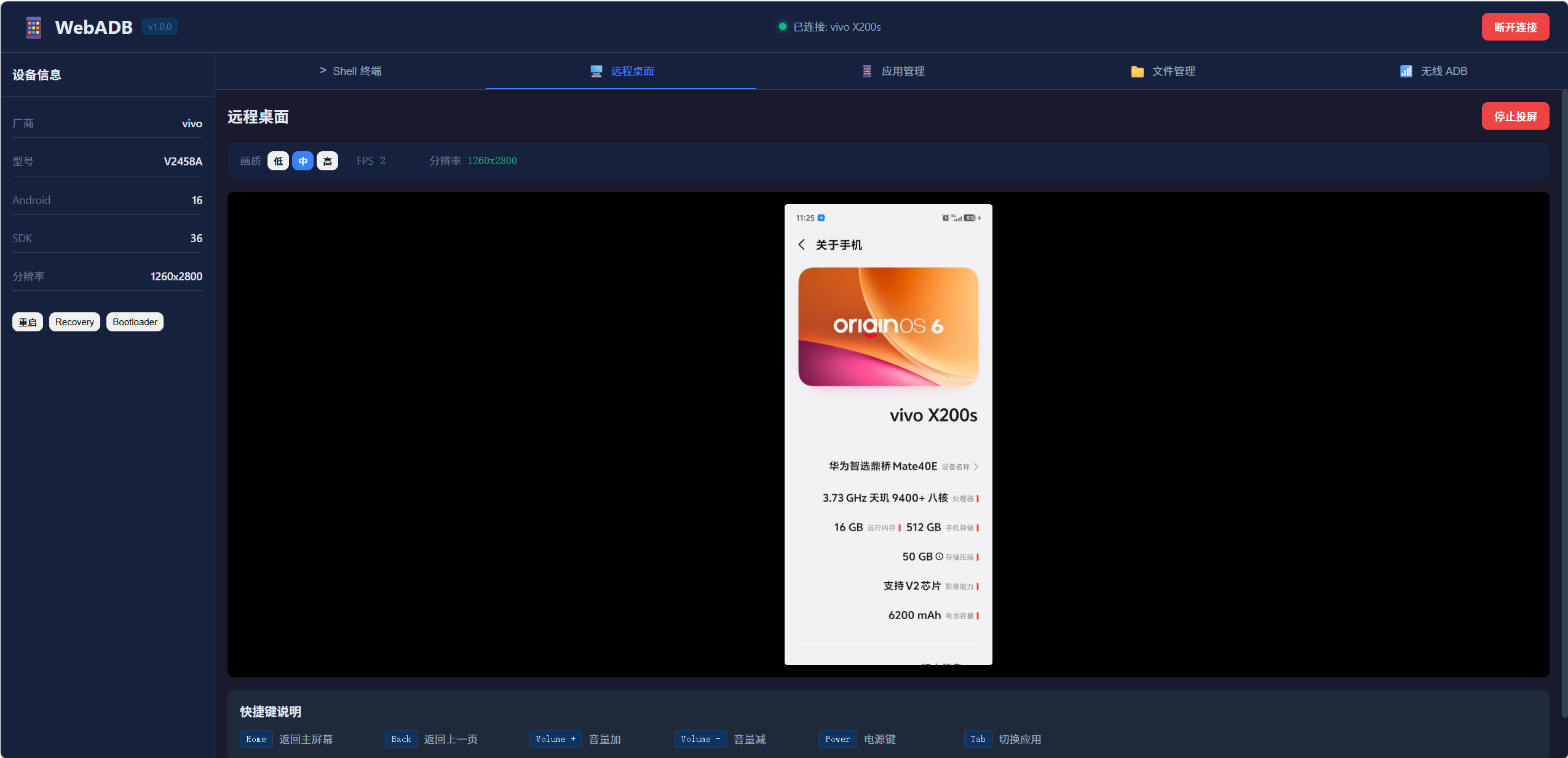Click the WebADB logo icon
1568x758 pixels.
[34, 27]
